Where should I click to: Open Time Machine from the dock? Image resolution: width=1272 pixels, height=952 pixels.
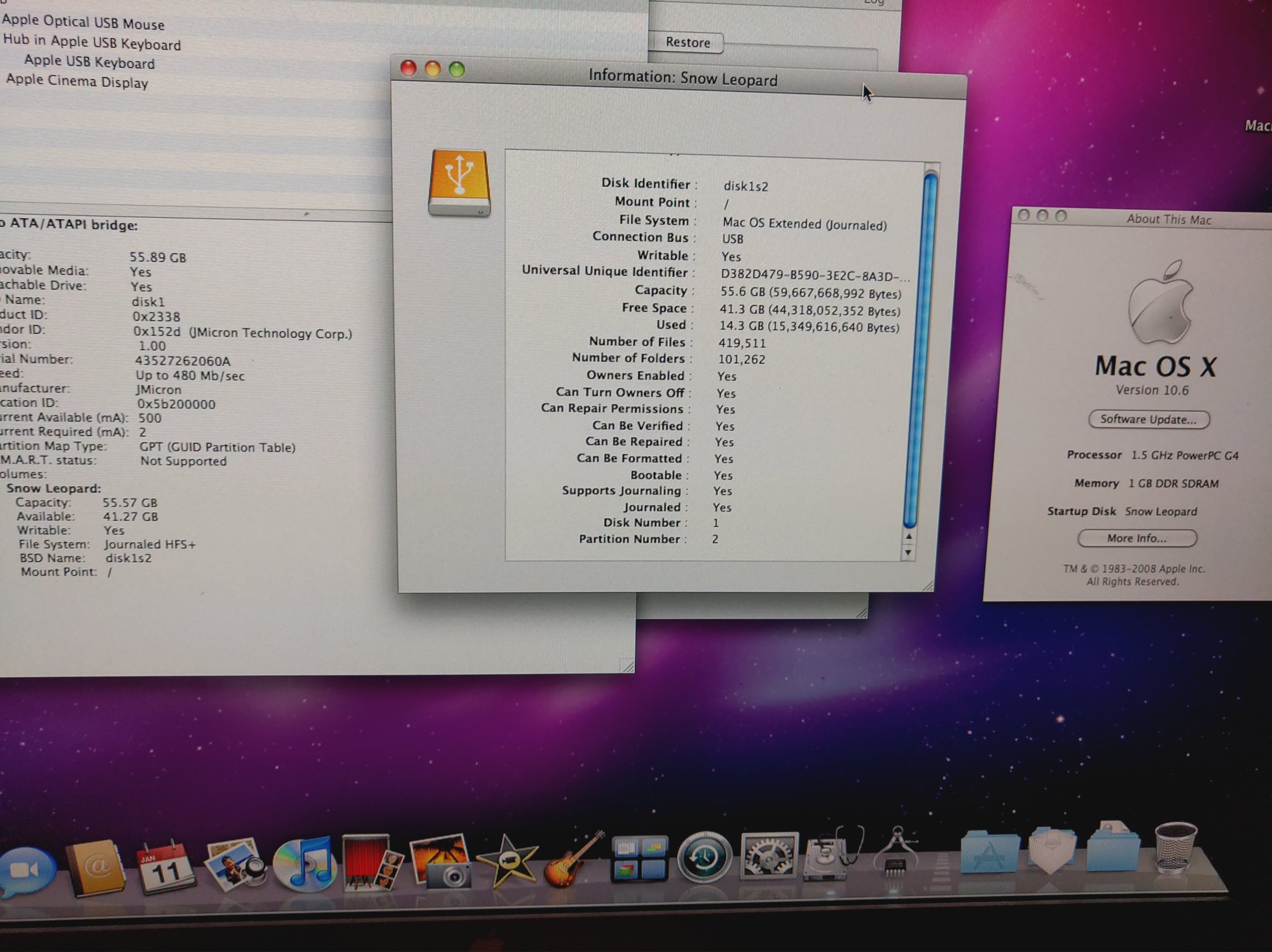pos(703,858)
